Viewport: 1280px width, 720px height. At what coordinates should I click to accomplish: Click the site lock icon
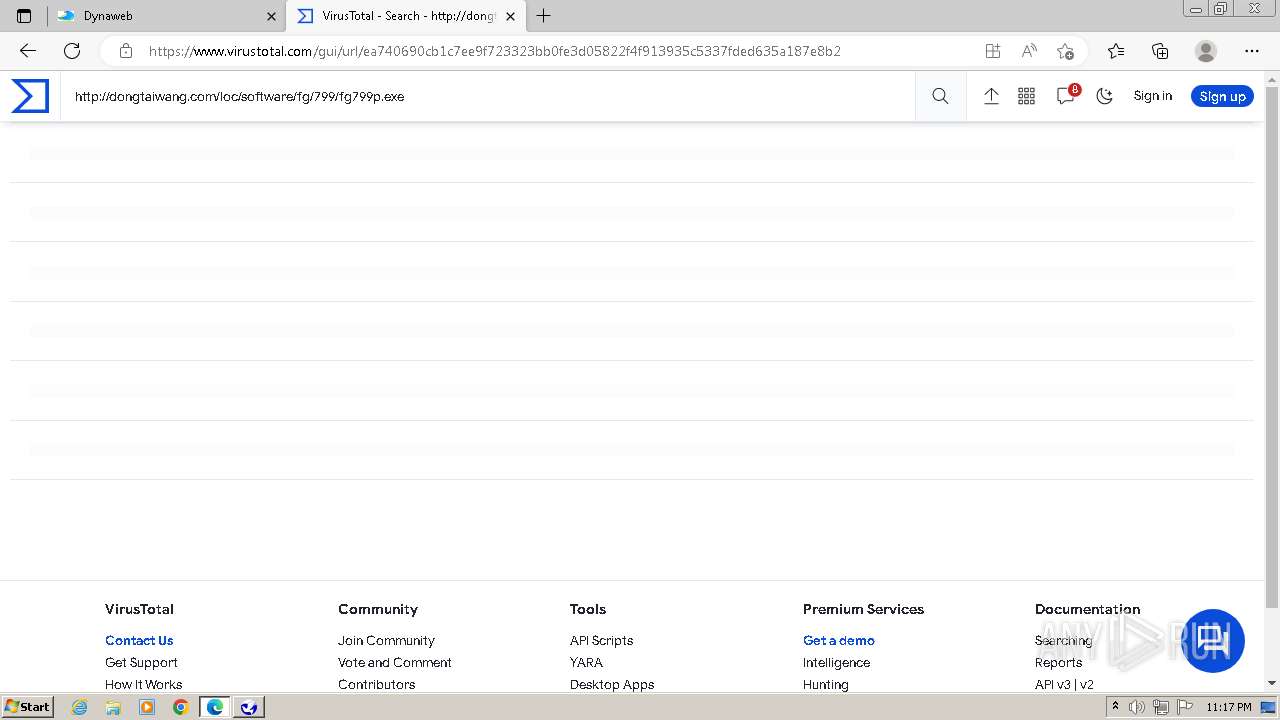point(125,51)
